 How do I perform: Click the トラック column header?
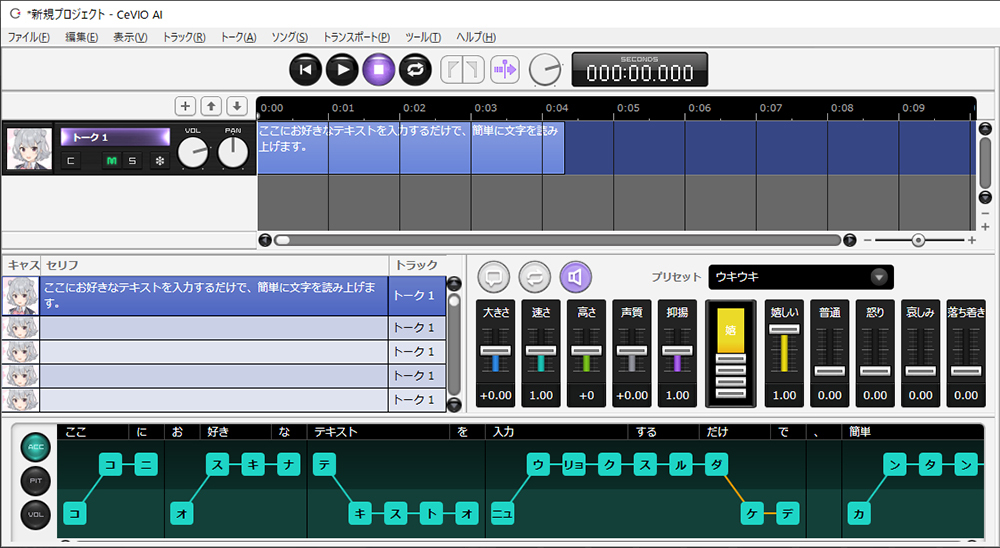point(416,265)
